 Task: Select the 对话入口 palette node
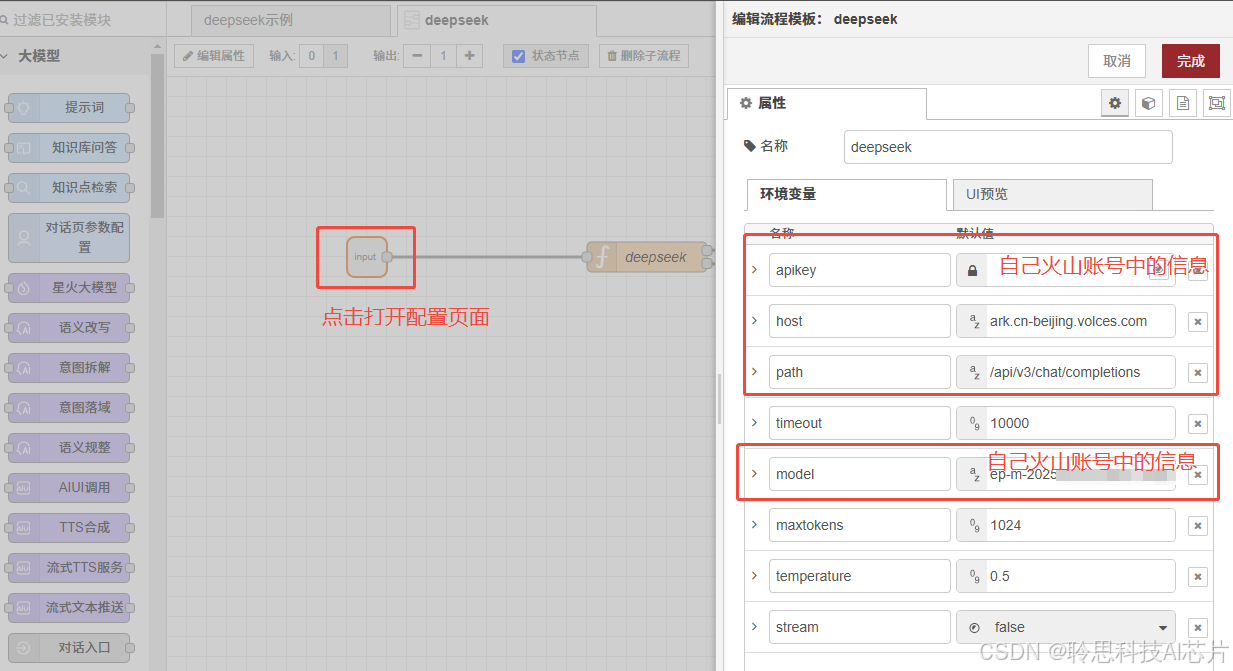[70, 647]
